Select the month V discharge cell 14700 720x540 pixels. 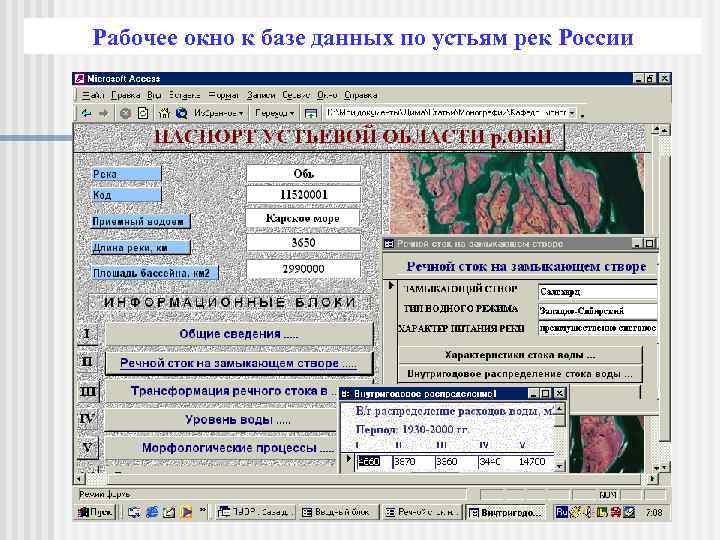tap(534, 461)
